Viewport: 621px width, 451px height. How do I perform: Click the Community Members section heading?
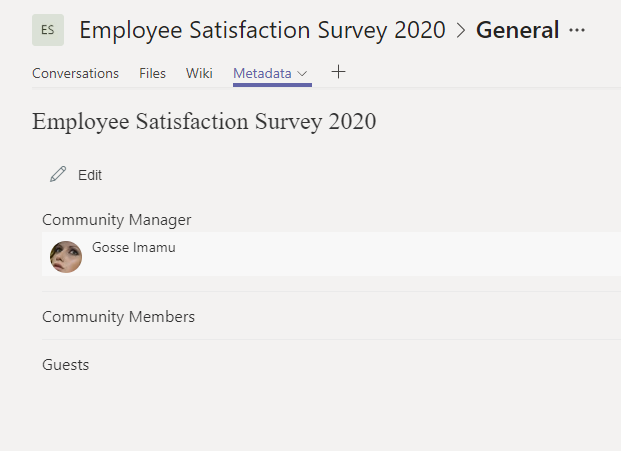click(x=118, y=317)
